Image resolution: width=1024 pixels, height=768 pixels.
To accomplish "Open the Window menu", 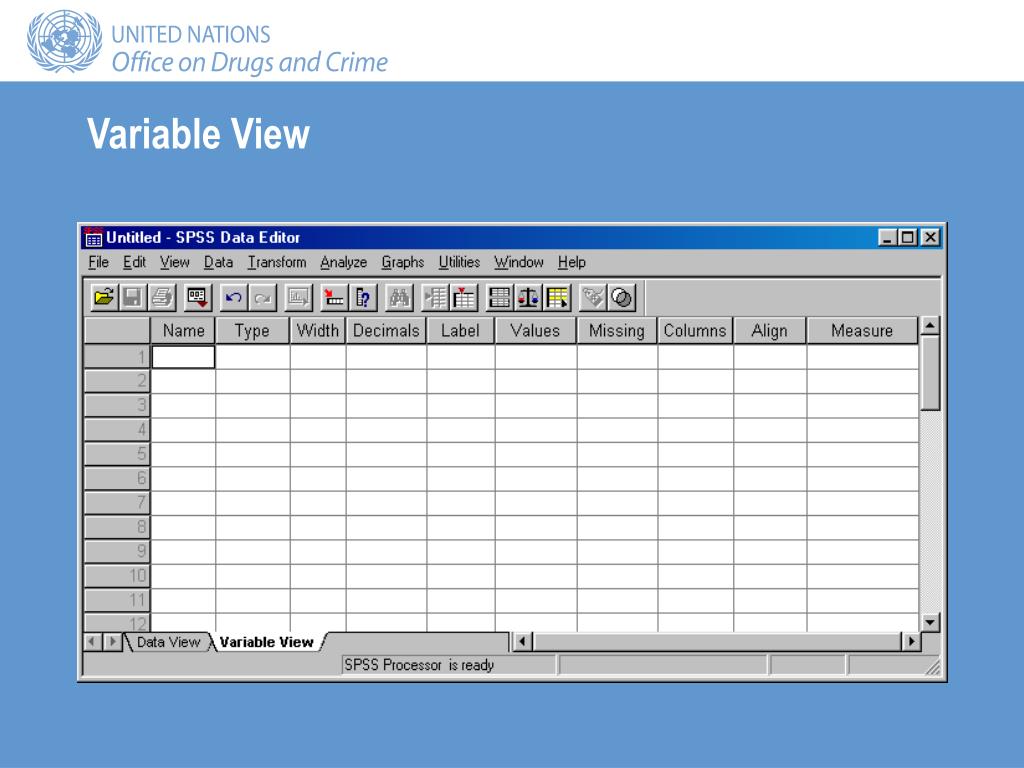I will point(519,262).
